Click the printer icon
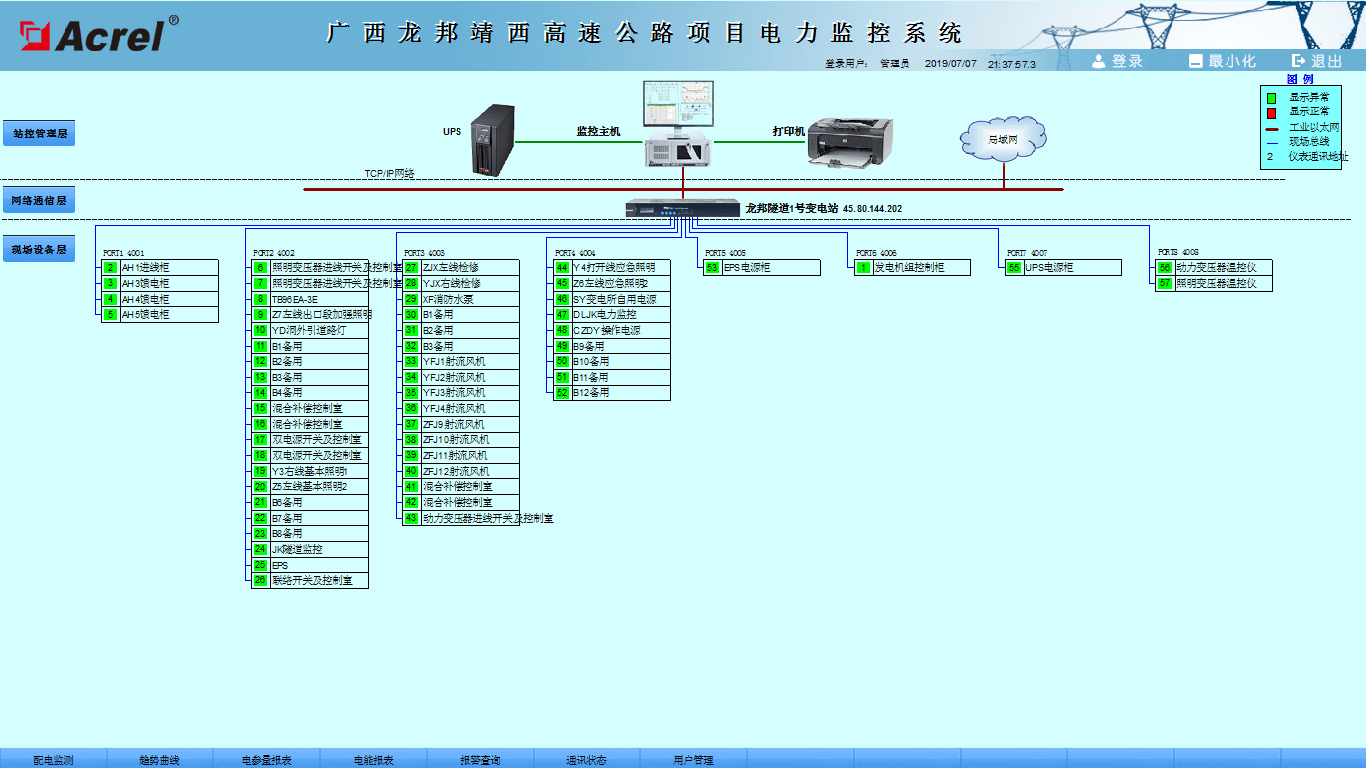The height and width of the screenshot is (768, 1366). [849, 141]
